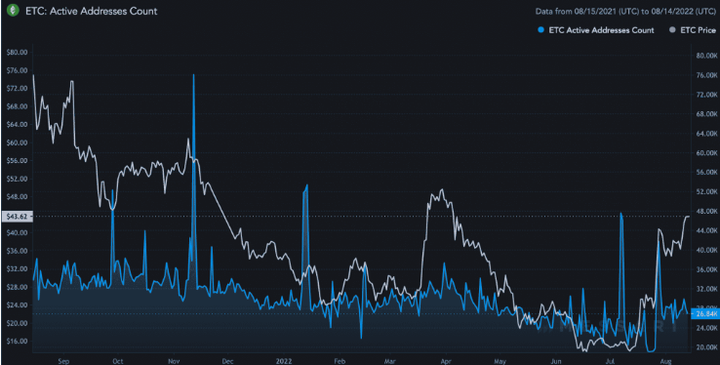Viewport: 720px width, 365px height.
Task: Click the 52.00K count axis label
Action: 706,192
